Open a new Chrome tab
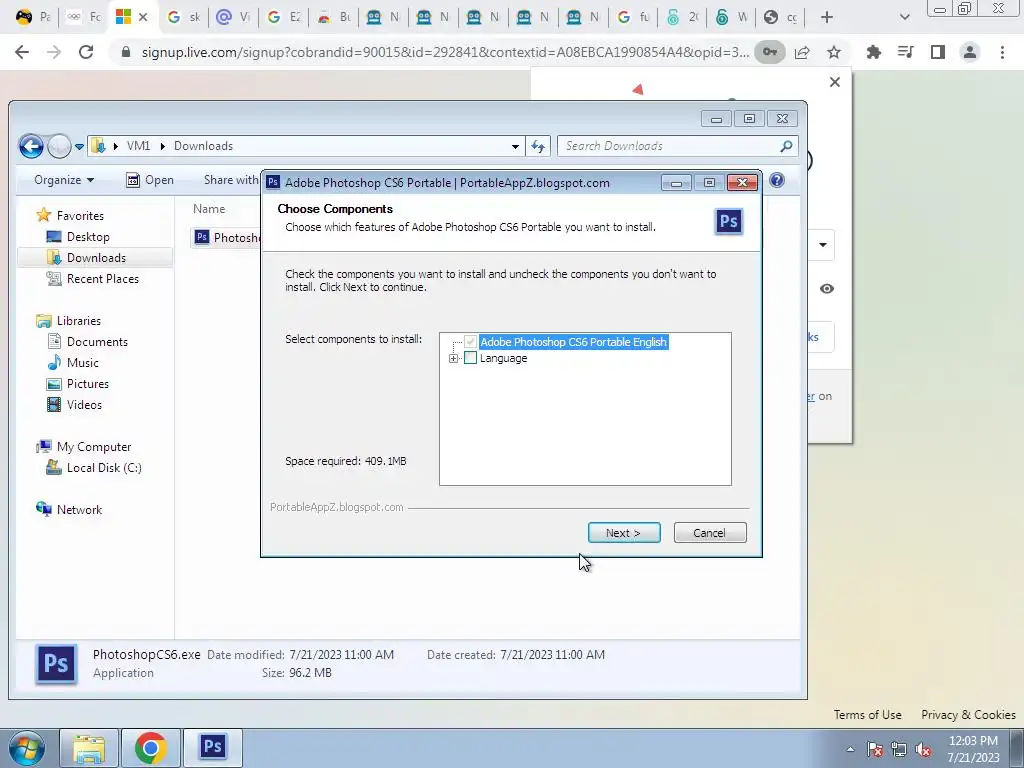This screenshot has width=1024, height=768. tap(827, 17)
